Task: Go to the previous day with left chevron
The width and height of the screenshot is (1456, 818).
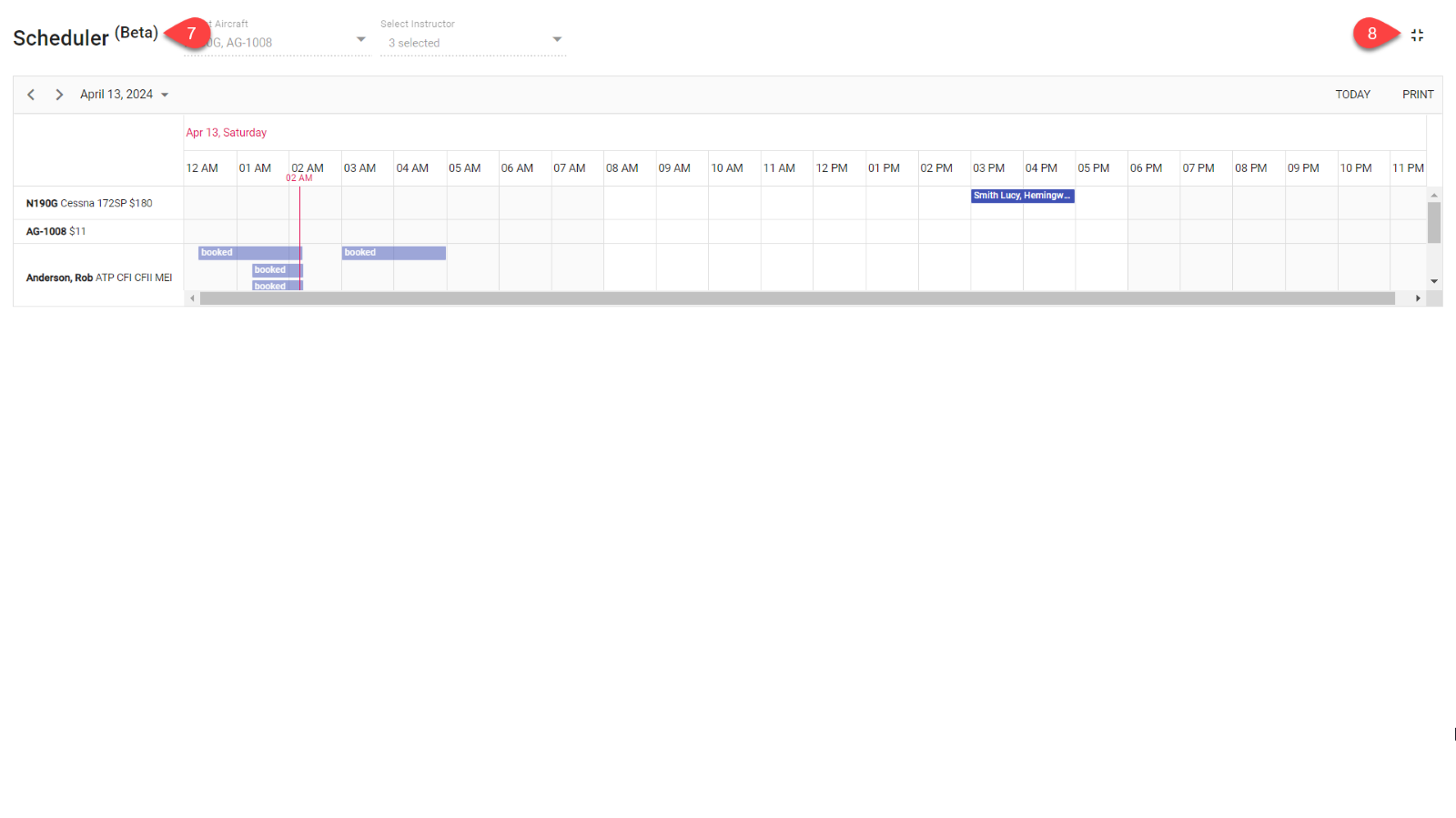Action: tap(31, 95)
